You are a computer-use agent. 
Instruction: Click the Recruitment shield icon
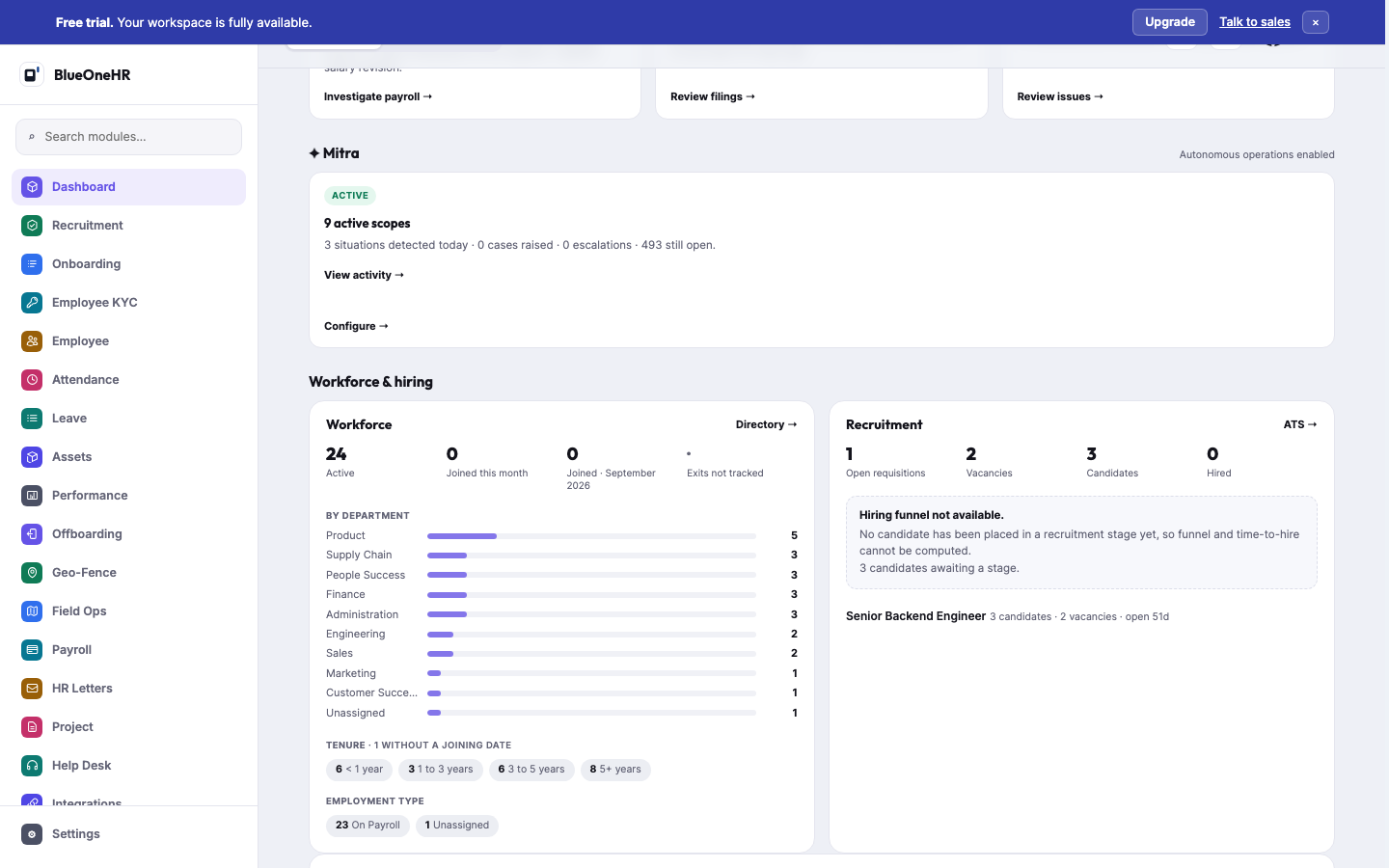tap(32, 226)
